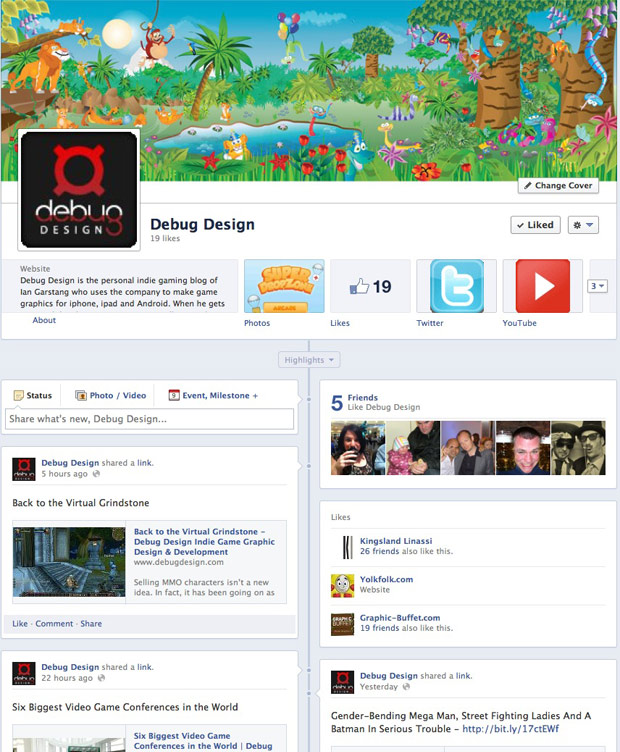Open friend photo with baby in pink
This screenshot has height=752, width=620.
[413, 448]
